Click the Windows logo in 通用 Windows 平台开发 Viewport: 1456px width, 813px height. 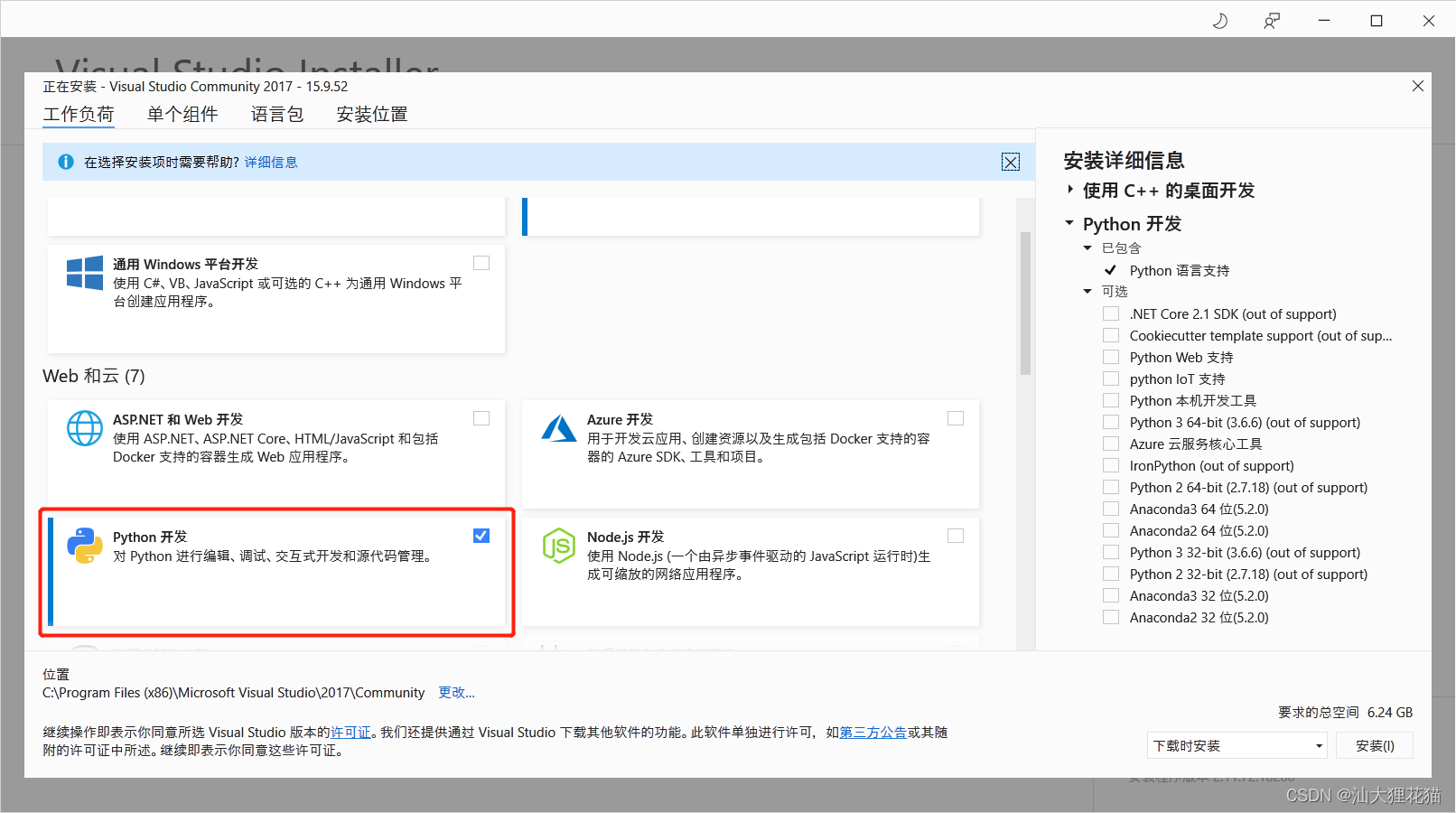pos(84,273)
